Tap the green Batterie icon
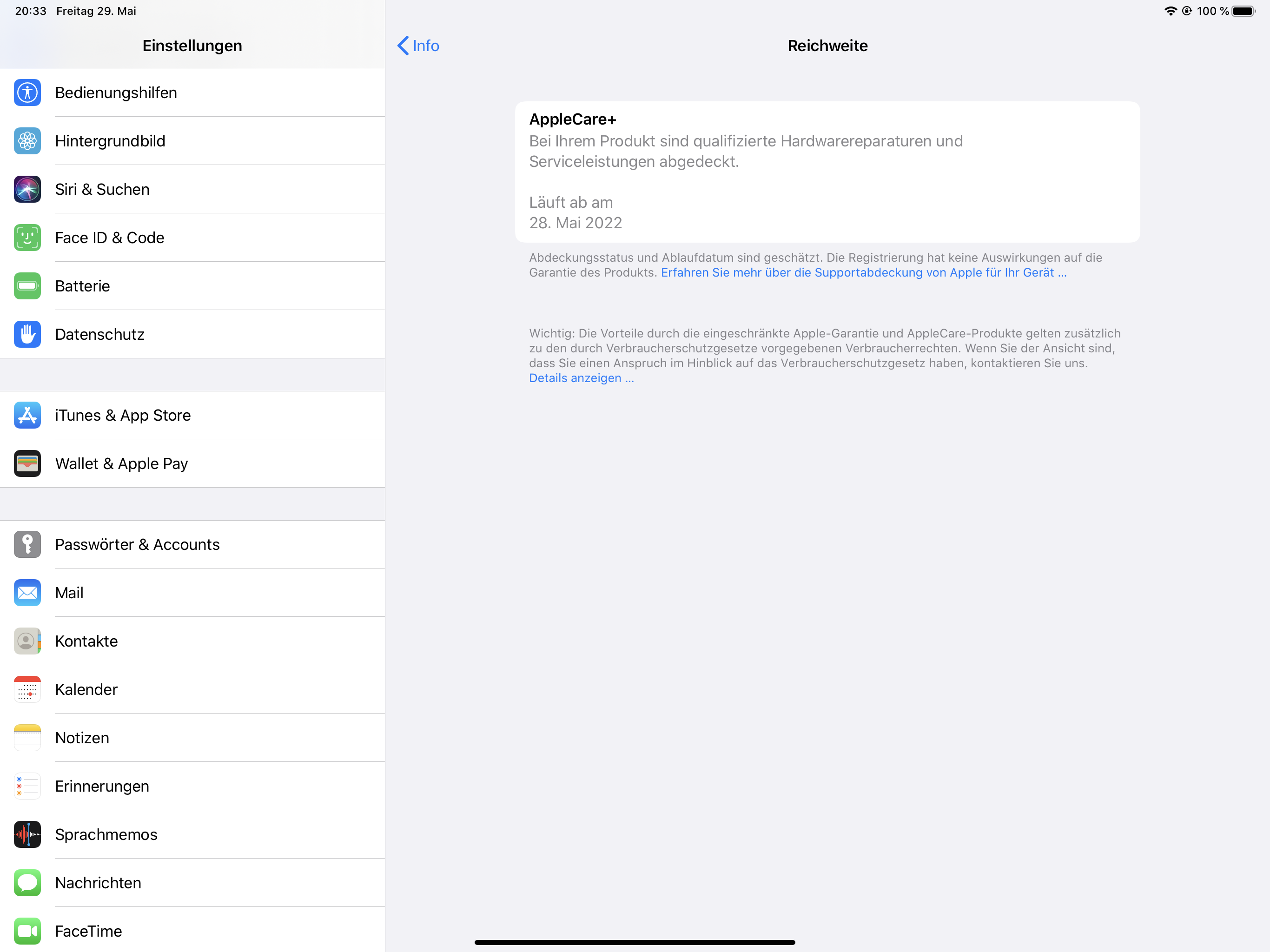Image resolution: width=1270 pixels, height=952 pixels. click(27, 285)
